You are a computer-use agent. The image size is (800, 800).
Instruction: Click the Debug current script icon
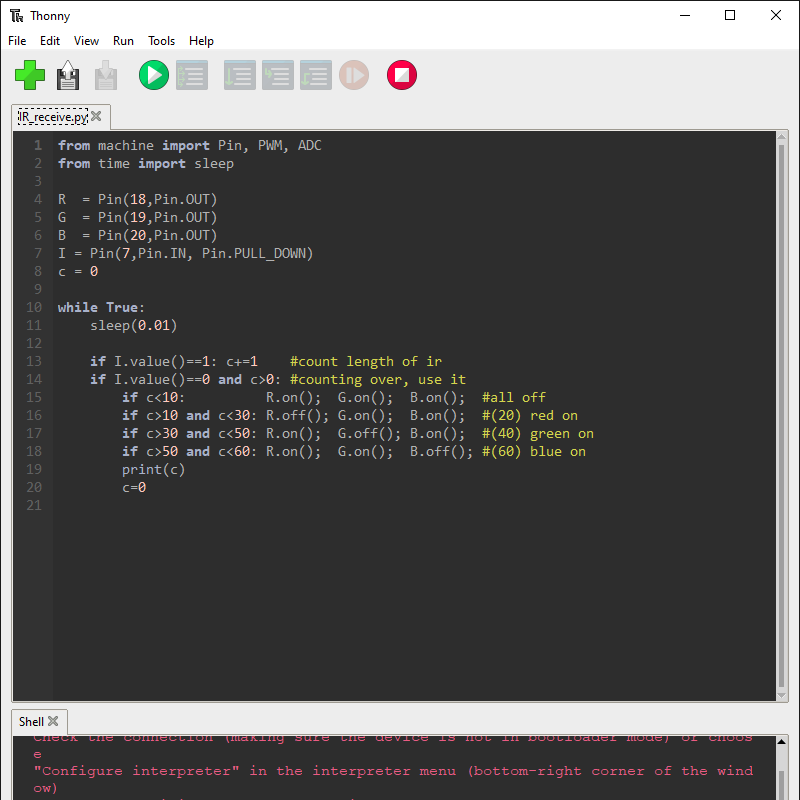point(192,75)
